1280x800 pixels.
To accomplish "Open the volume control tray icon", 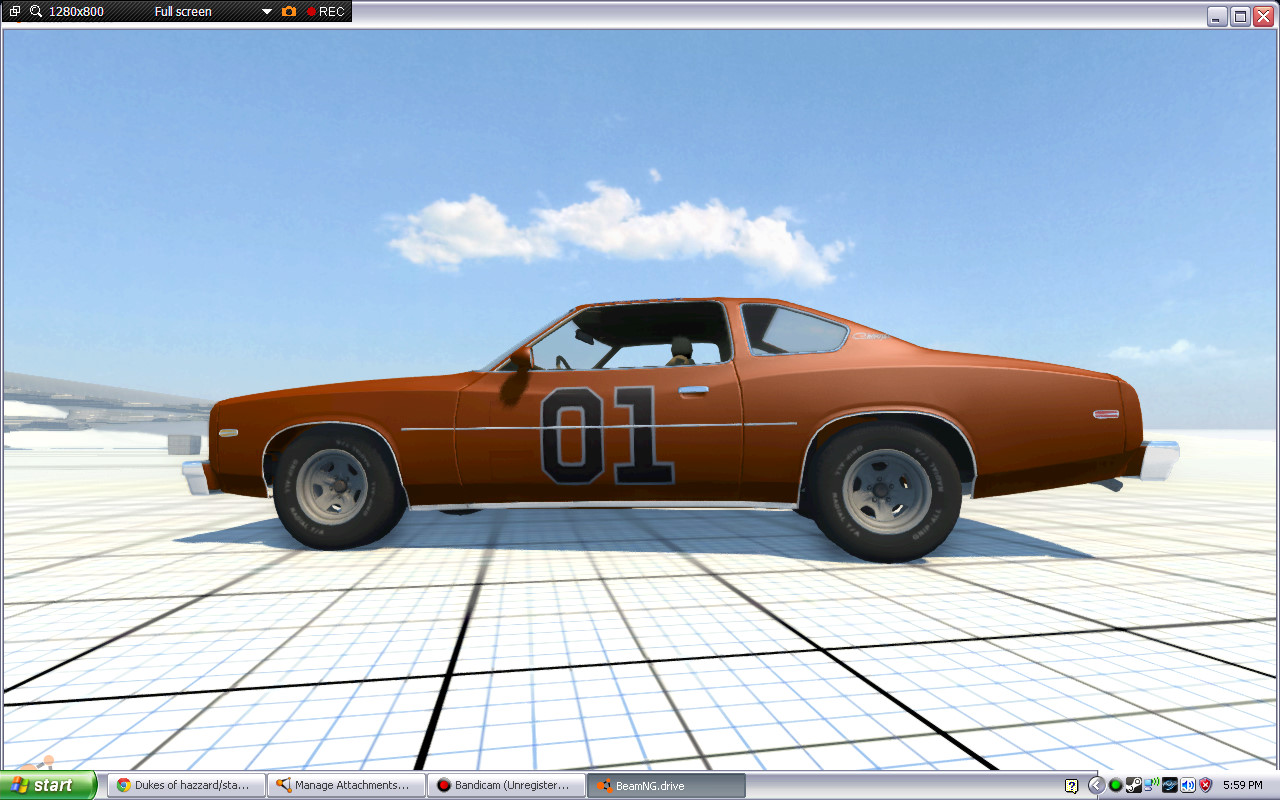I will coord(1188,785).
